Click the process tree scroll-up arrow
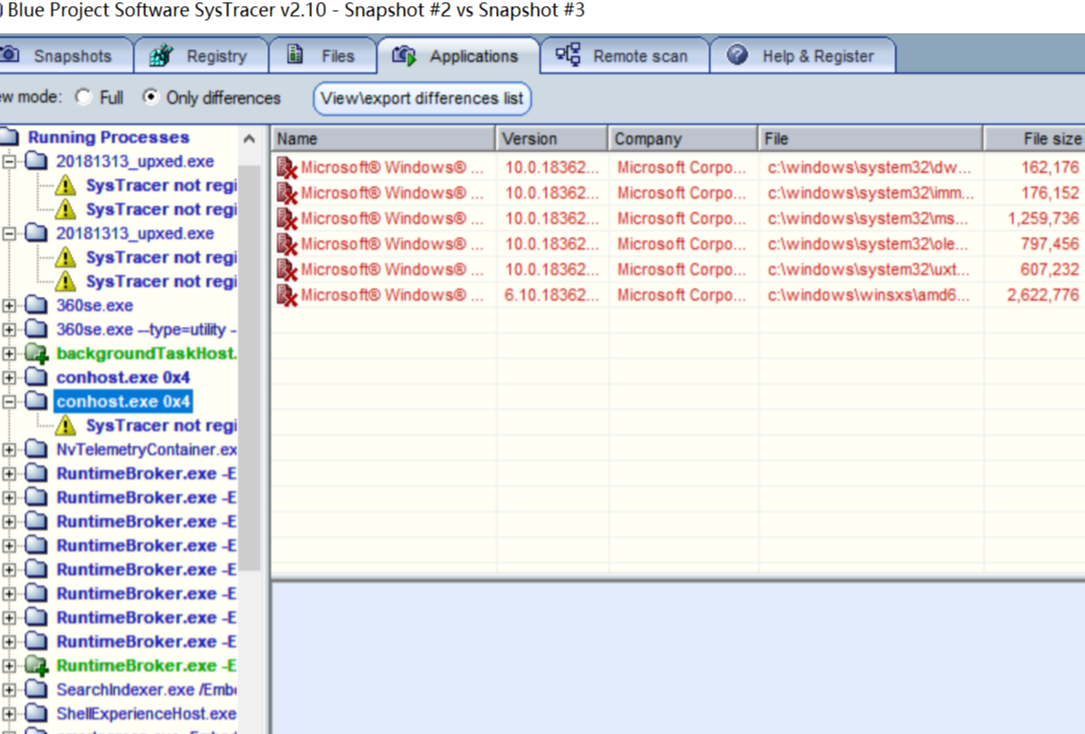1085x734 pixels. click(x=249, y=139)
